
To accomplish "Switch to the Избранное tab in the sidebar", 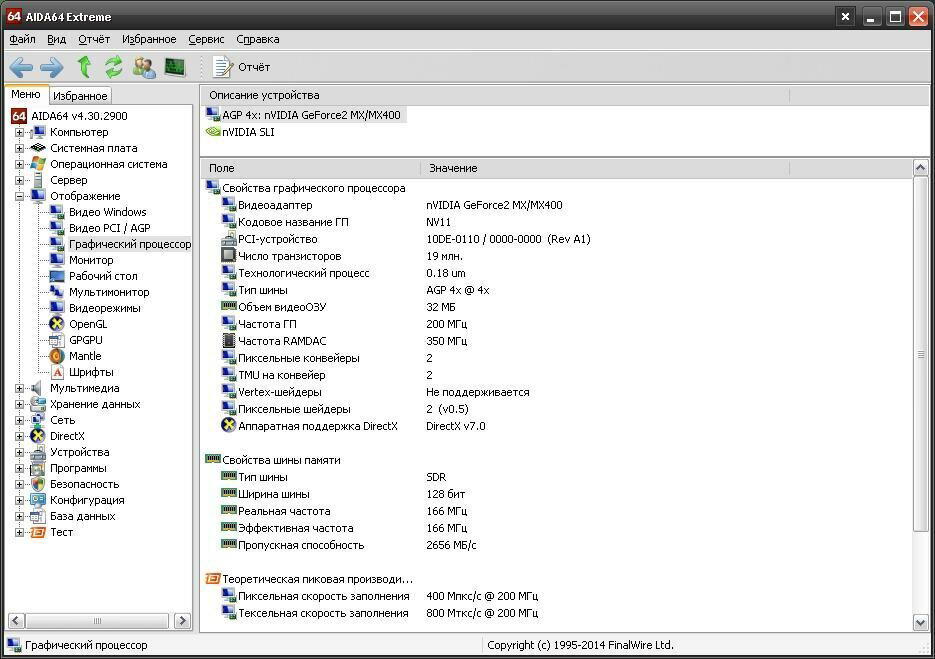I will pyautogui.click(x=80, y=95).
